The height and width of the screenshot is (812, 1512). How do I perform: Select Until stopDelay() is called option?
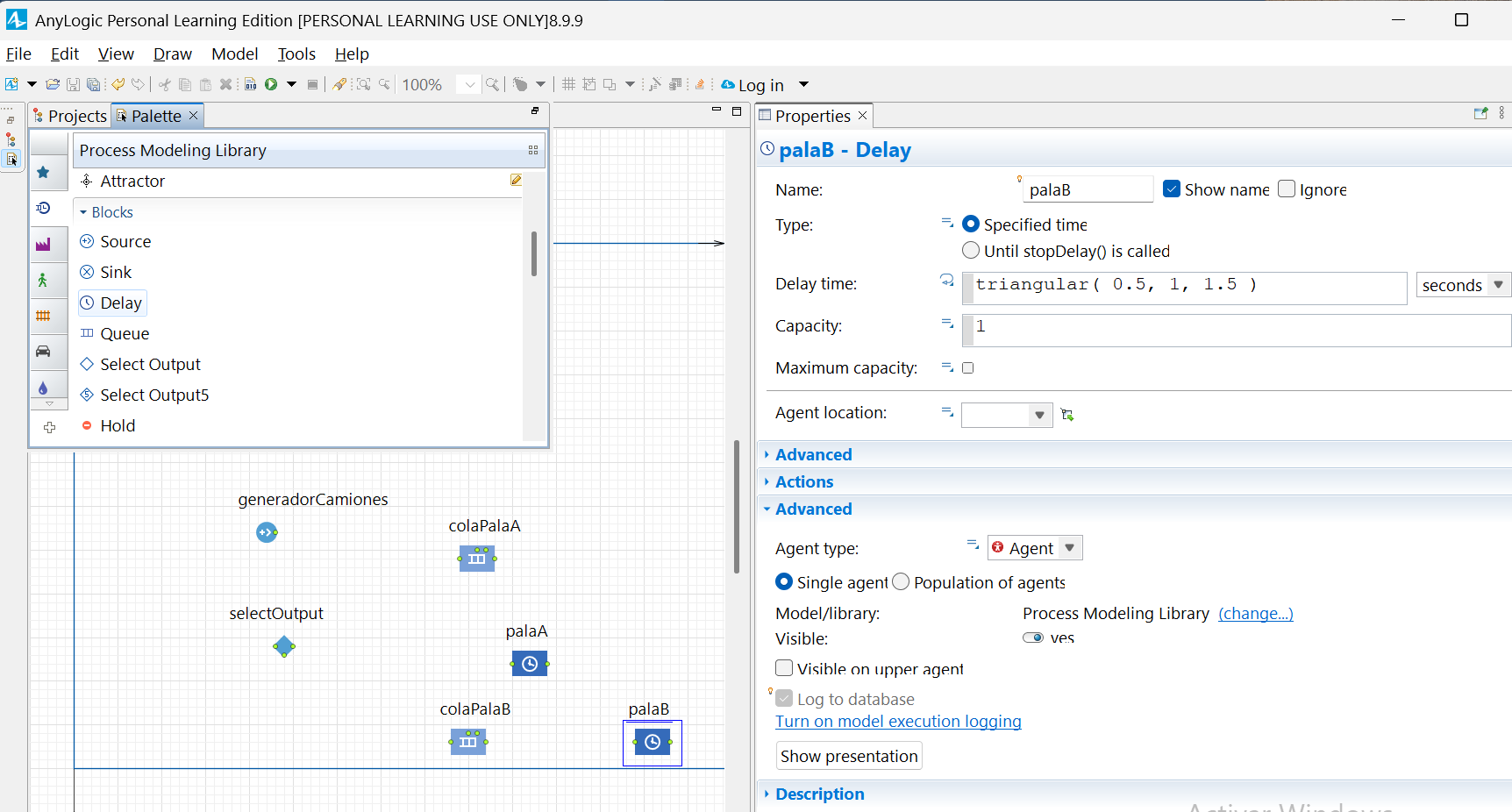971,250
